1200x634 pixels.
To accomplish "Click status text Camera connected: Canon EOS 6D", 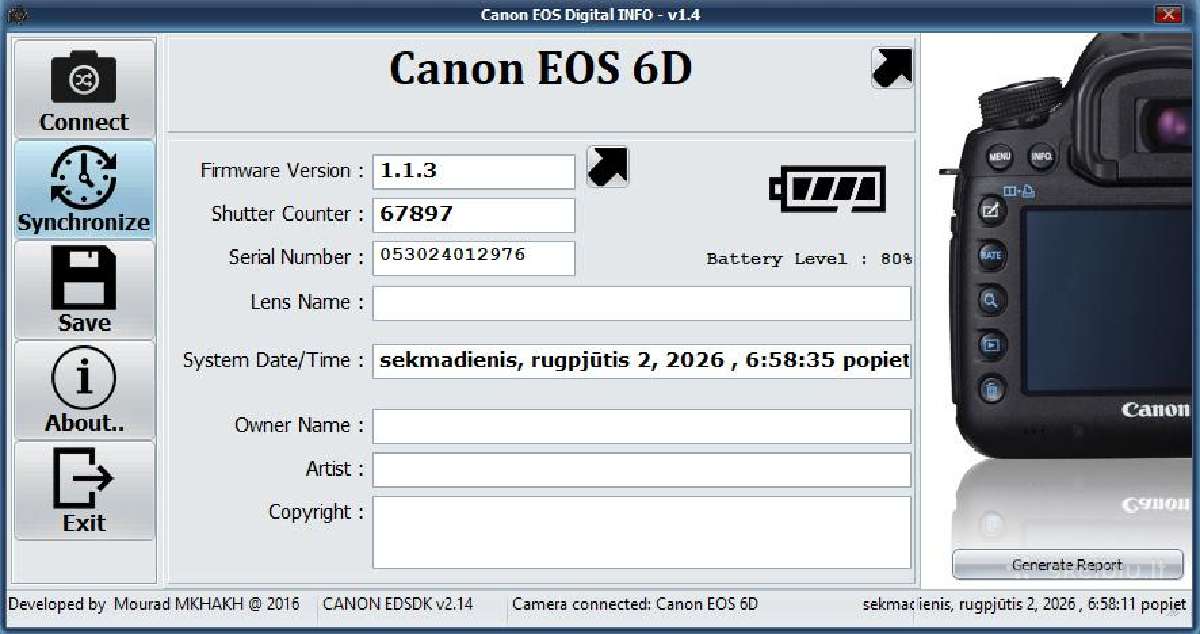I will [x=635, y=604].
